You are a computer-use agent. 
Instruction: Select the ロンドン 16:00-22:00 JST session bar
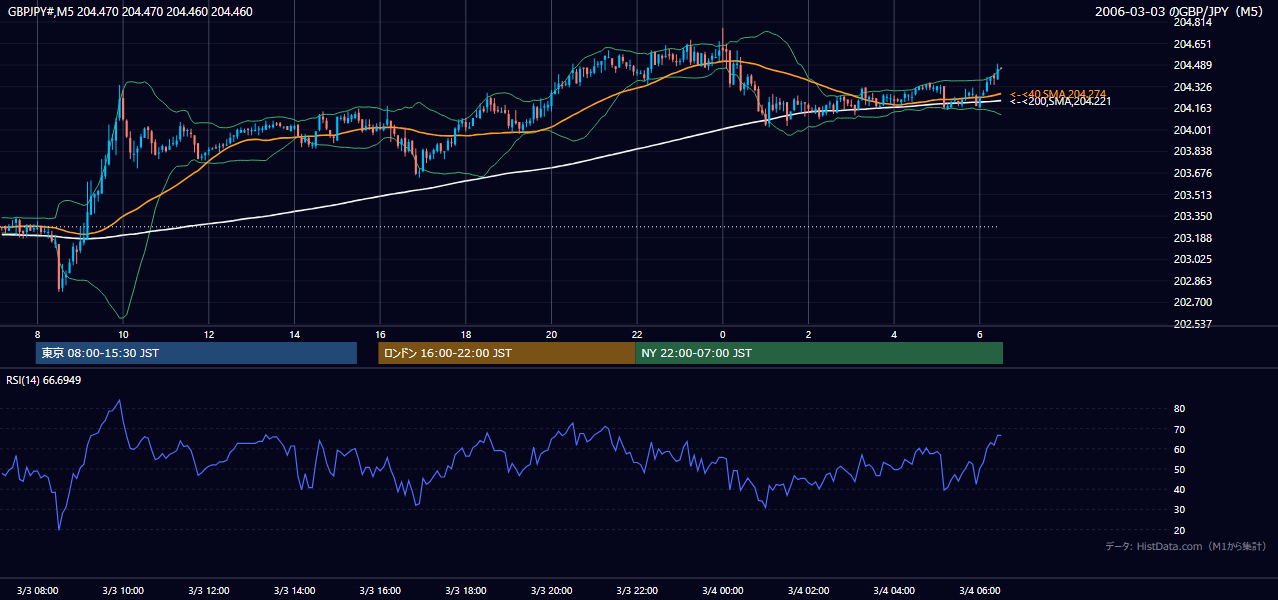click(506, 353)
